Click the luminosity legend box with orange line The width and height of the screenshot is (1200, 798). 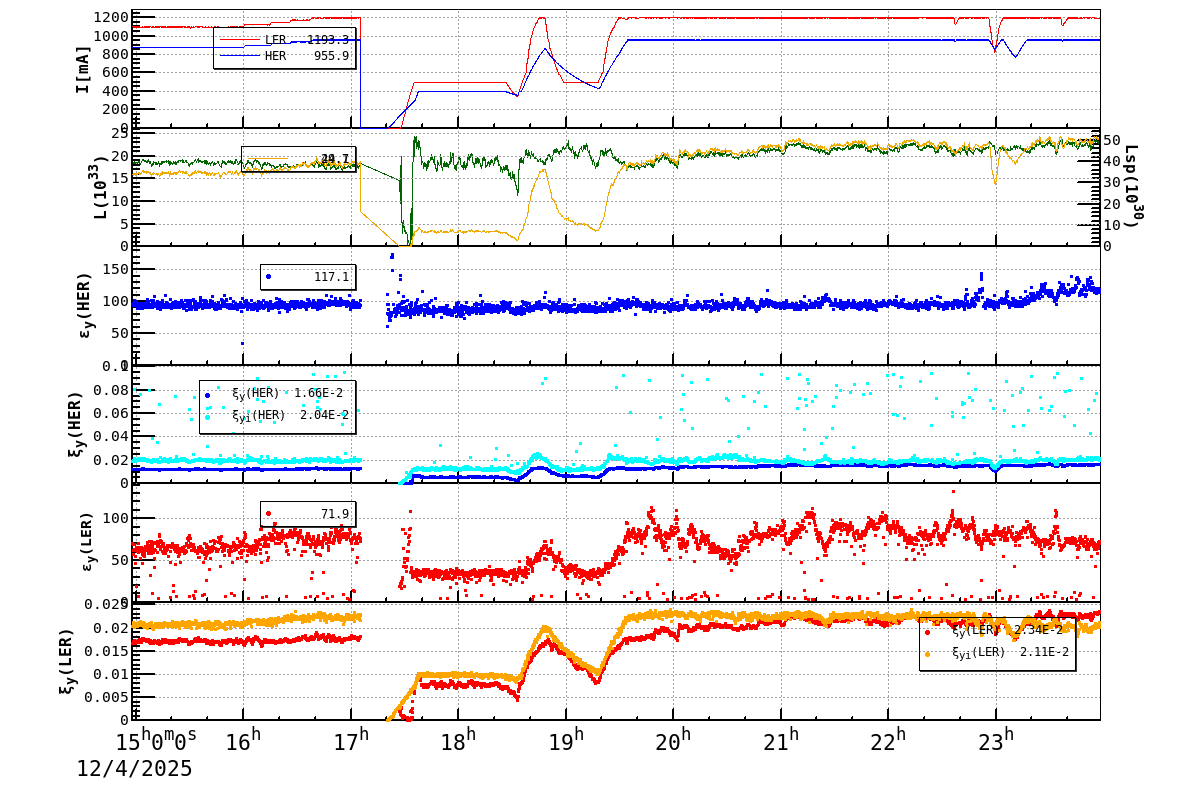[x=298, y=159]
